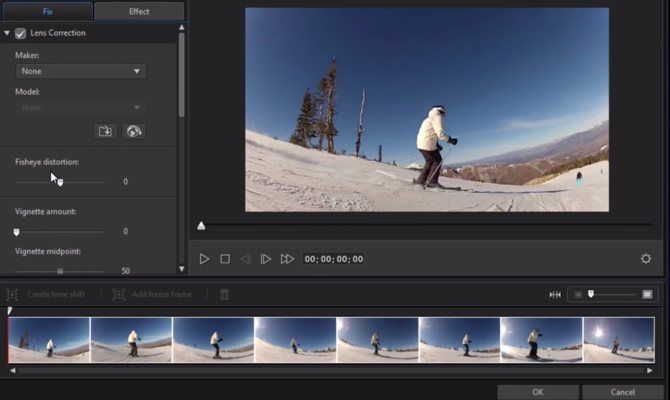670x400 pixels.
Task: Click the fit timeline width icon
Action: tap(555, 294)
